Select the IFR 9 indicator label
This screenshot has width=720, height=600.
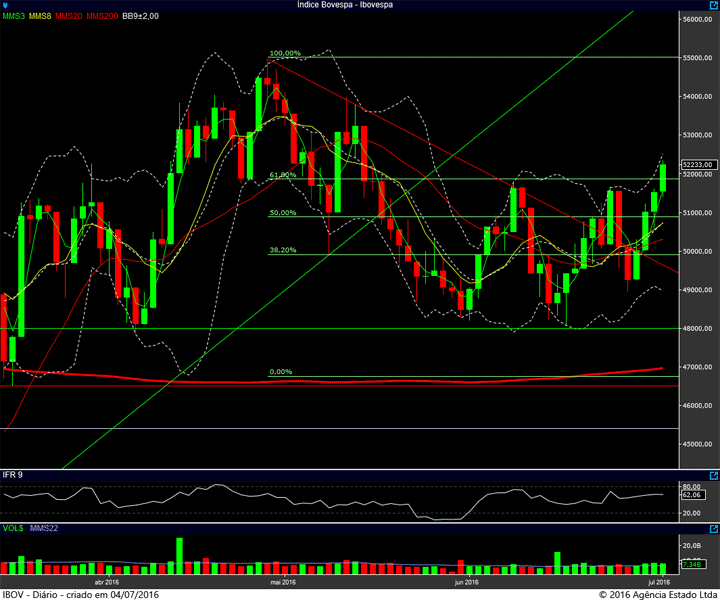pos(12,475)
